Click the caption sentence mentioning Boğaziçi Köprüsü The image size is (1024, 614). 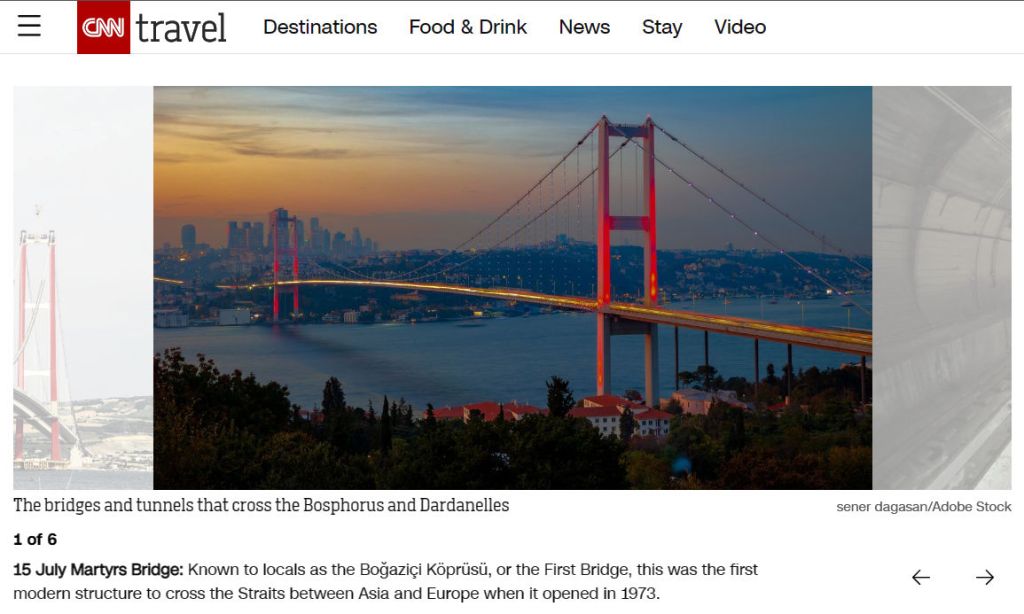(x=385, y=581)
